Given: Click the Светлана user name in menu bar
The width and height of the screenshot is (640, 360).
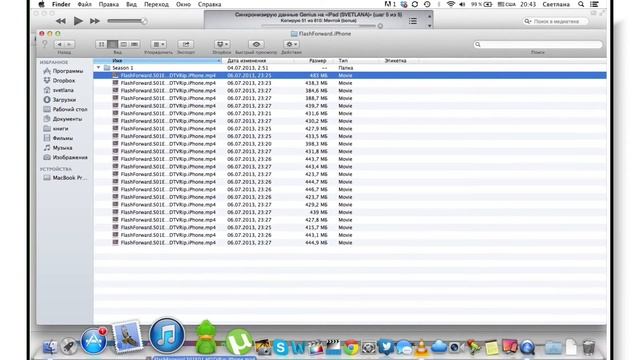Looking at the screenshot, I should 556,4.
